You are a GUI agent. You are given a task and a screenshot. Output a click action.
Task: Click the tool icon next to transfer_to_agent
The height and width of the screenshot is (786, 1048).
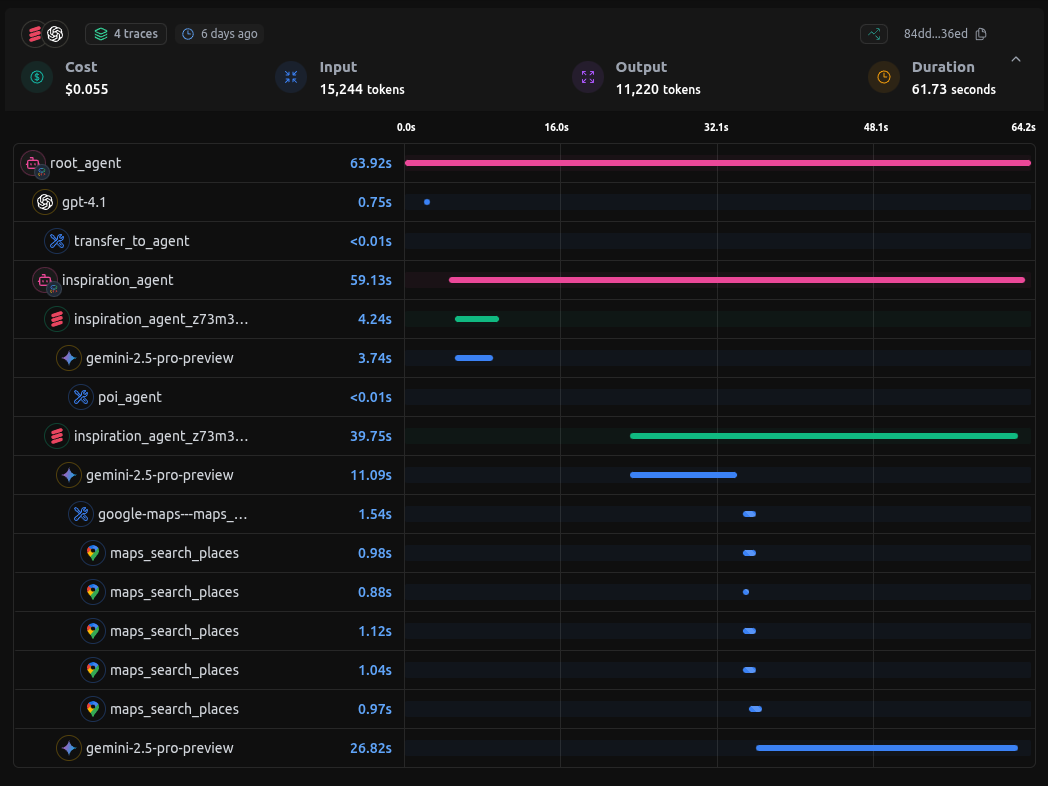coord(56,240)
